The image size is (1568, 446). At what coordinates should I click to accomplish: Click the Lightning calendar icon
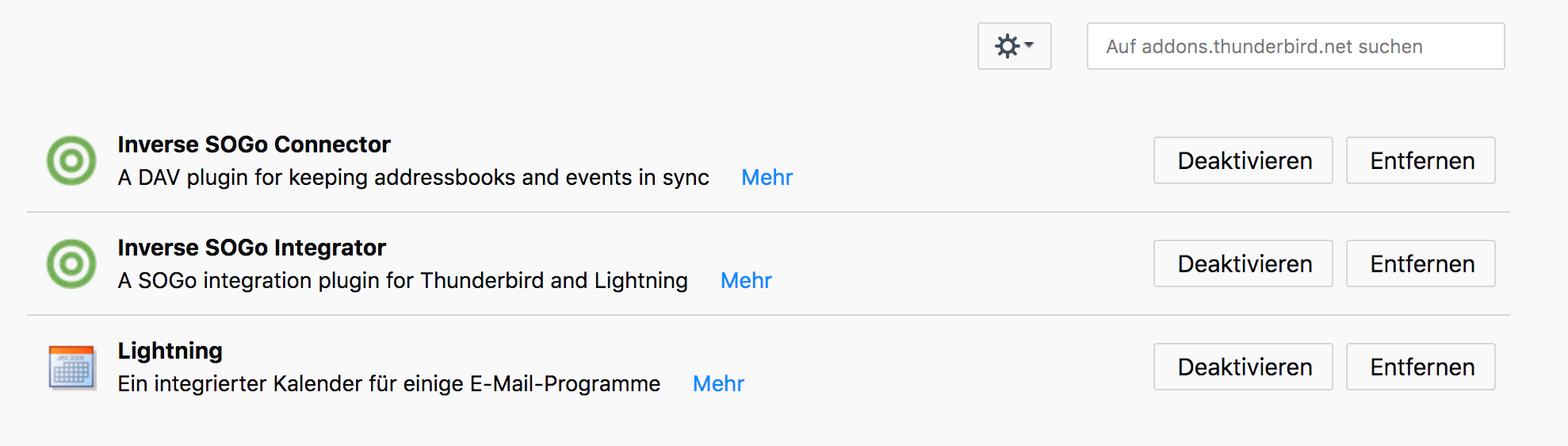pyautogui.click(x=71, y=367)
